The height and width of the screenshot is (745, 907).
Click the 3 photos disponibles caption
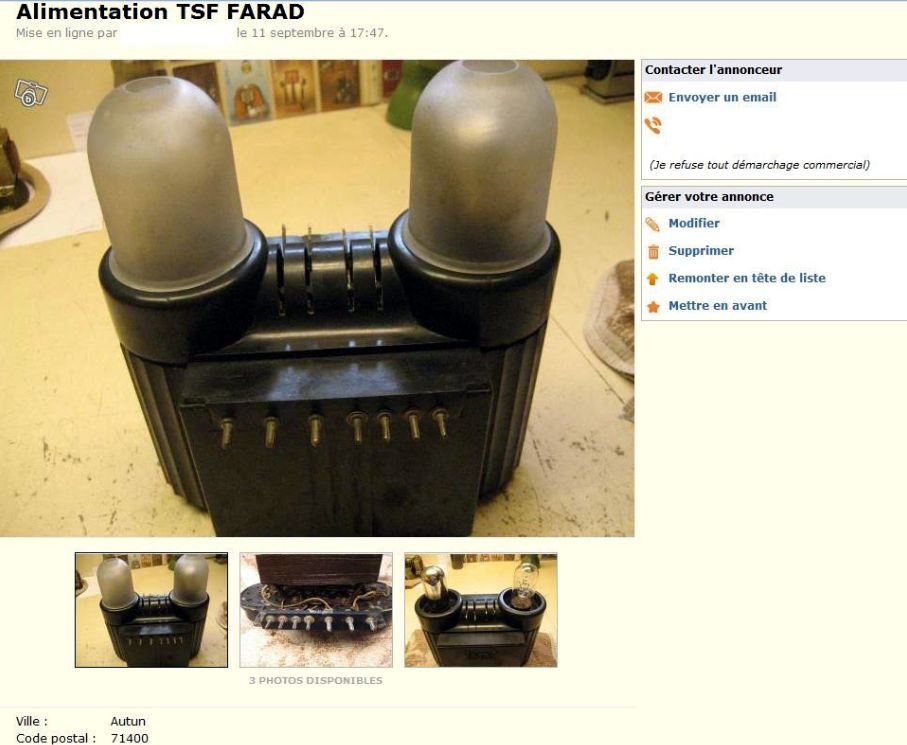[316, 680]
